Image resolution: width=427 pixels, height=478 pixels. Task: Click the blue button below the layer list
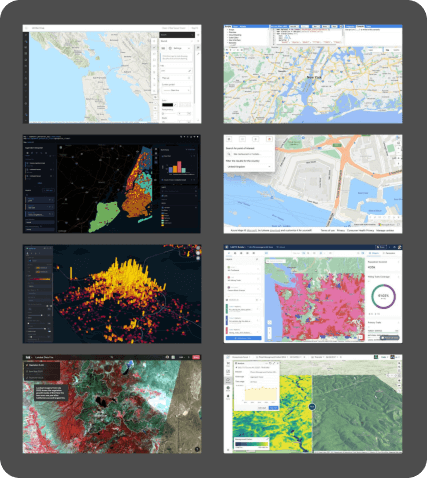pyautogui.click(x=244, y=338)
